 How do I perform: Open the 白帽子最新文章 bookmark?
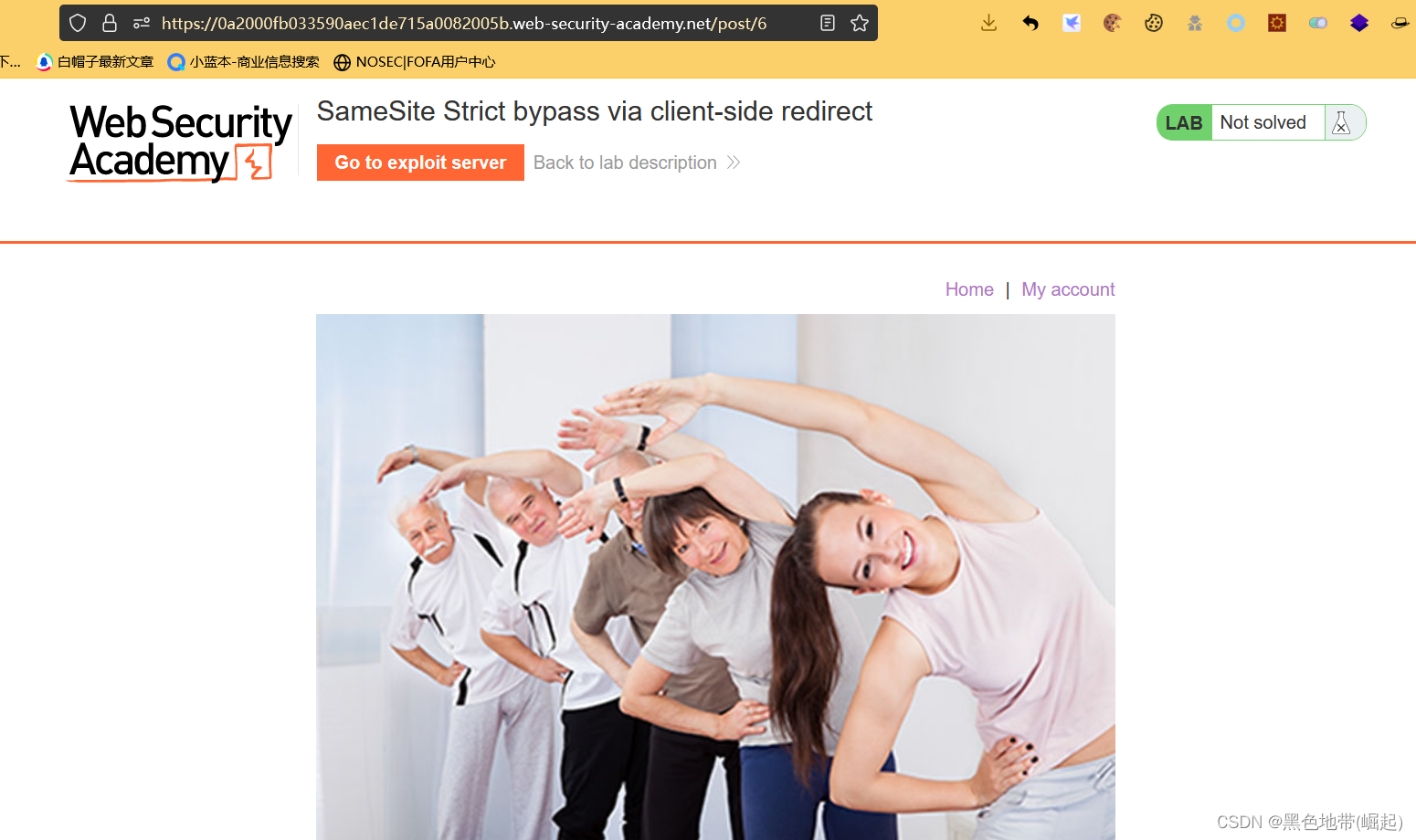95,62
